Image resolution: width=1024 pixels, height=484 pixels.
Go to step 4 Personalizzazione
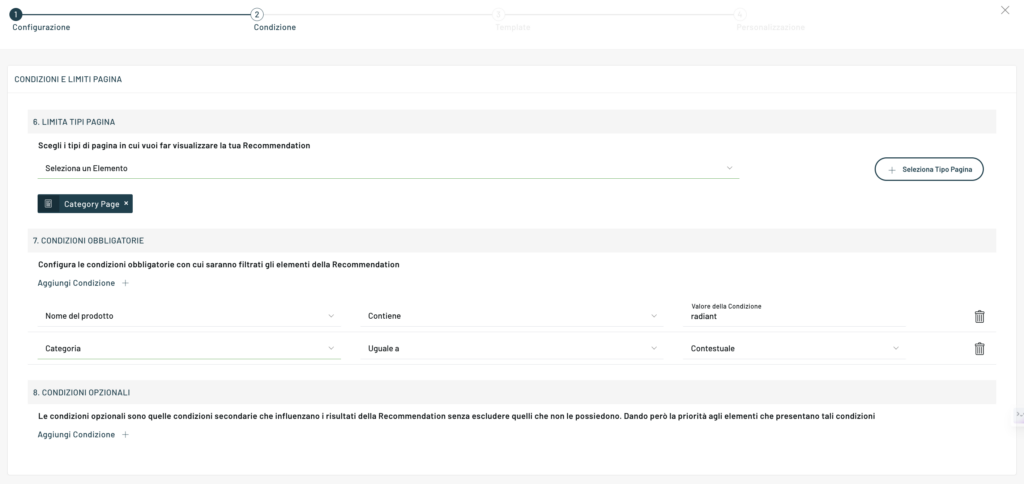(x=740, y=14)
